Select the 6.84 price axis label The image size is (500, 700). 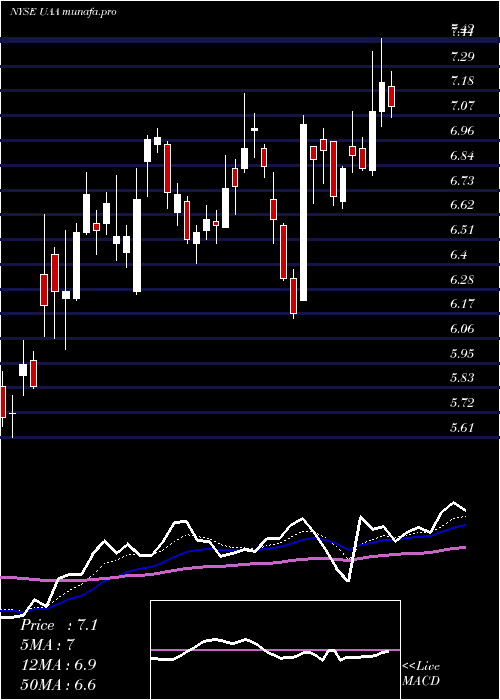click(x=462, y=156)
